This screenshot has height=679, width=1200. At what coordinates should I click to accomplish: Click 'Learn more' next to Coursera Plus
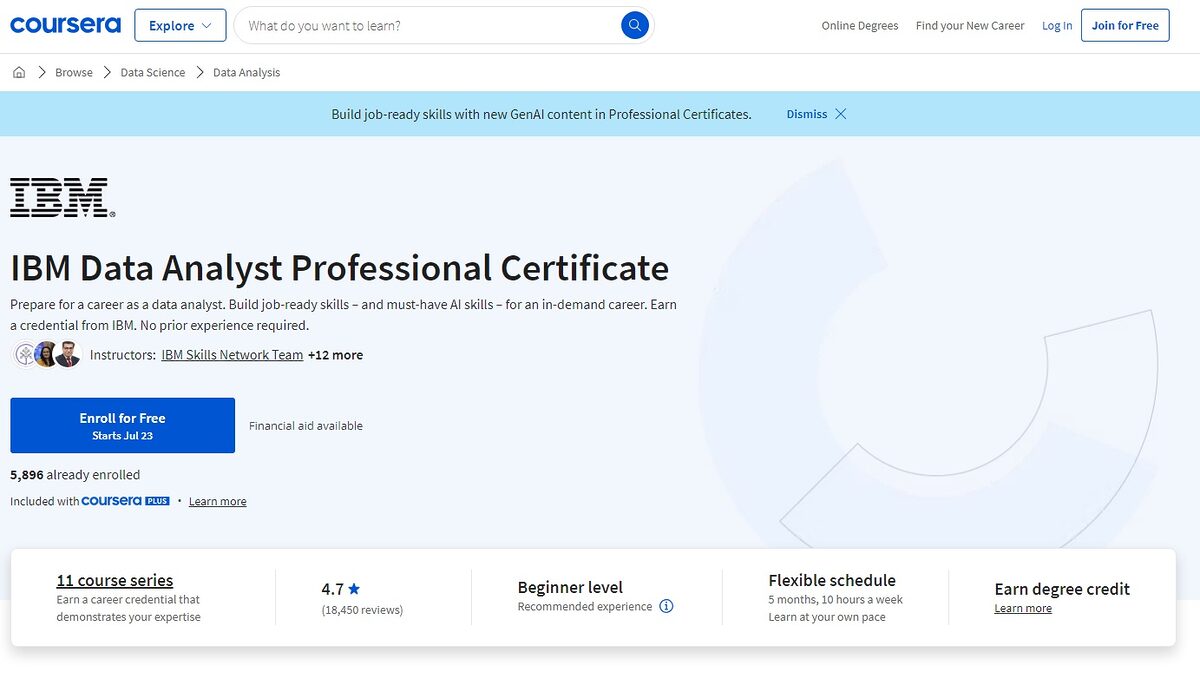[x=218, y=501]
